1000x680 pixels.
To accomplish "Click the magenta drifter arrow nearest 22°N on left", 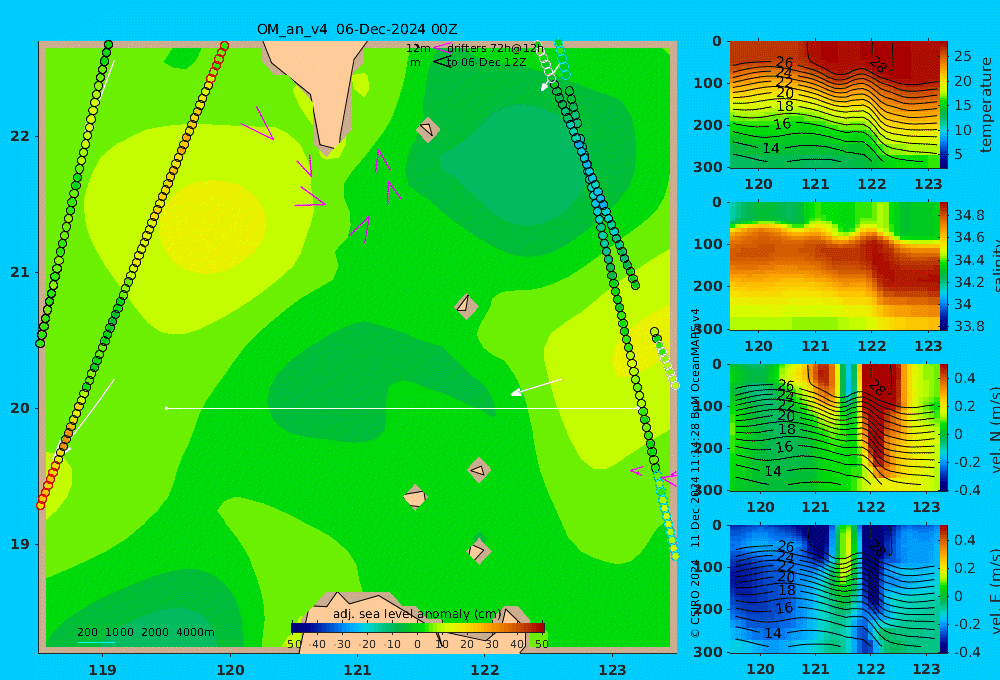I will (x=258, y=123).
